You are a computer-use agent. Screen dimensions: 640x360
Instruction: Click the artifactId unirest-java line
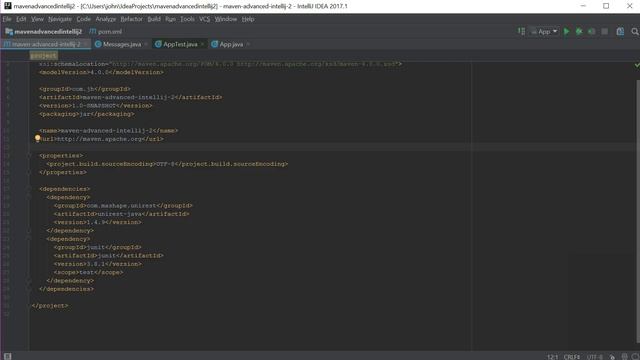[x=121, y=214]
